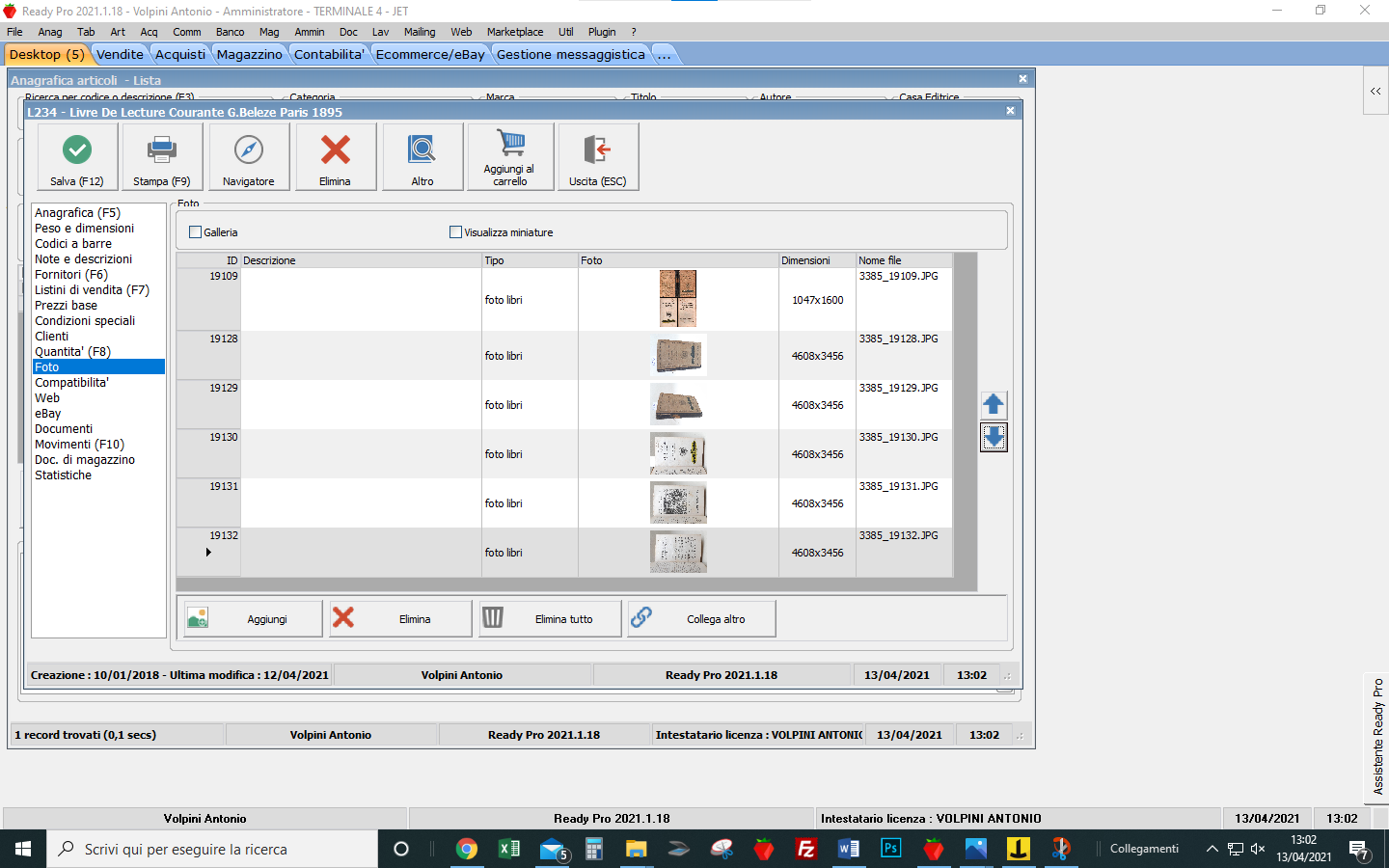
Task: Open the Navigatore compass tool
Action: click(x=248, y=156)
